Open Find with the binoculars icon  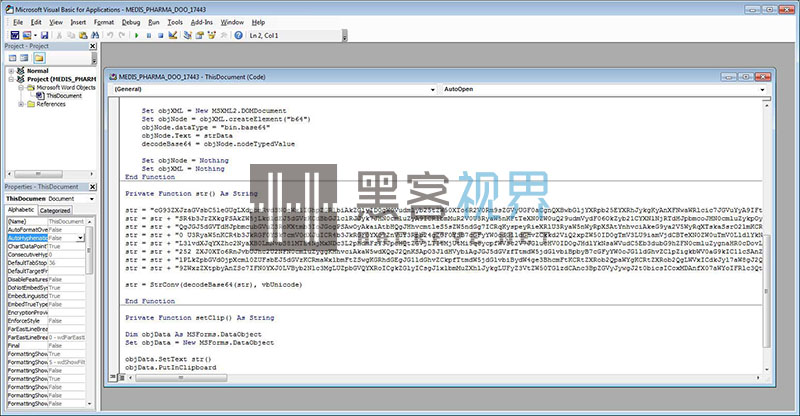click(x=95, y=35)
